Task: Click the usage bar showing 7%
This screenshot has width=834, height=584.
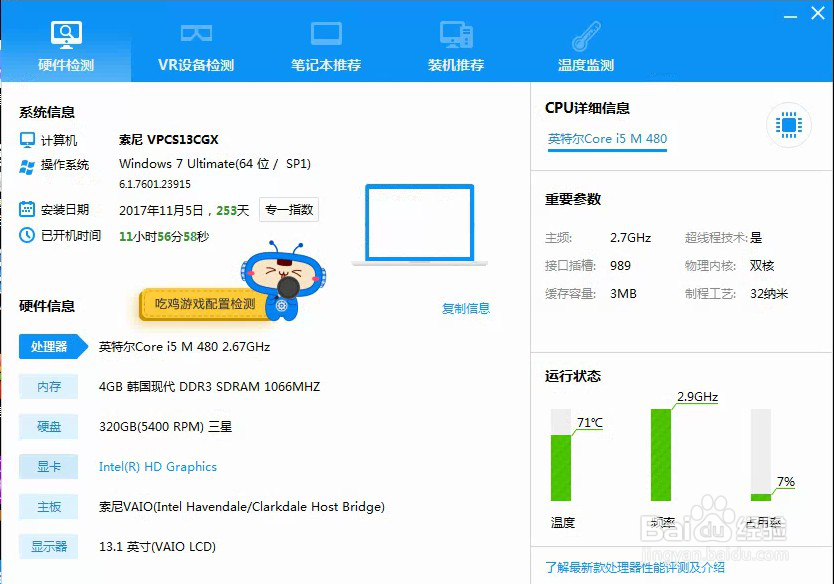Action: [x=761, y=455]
